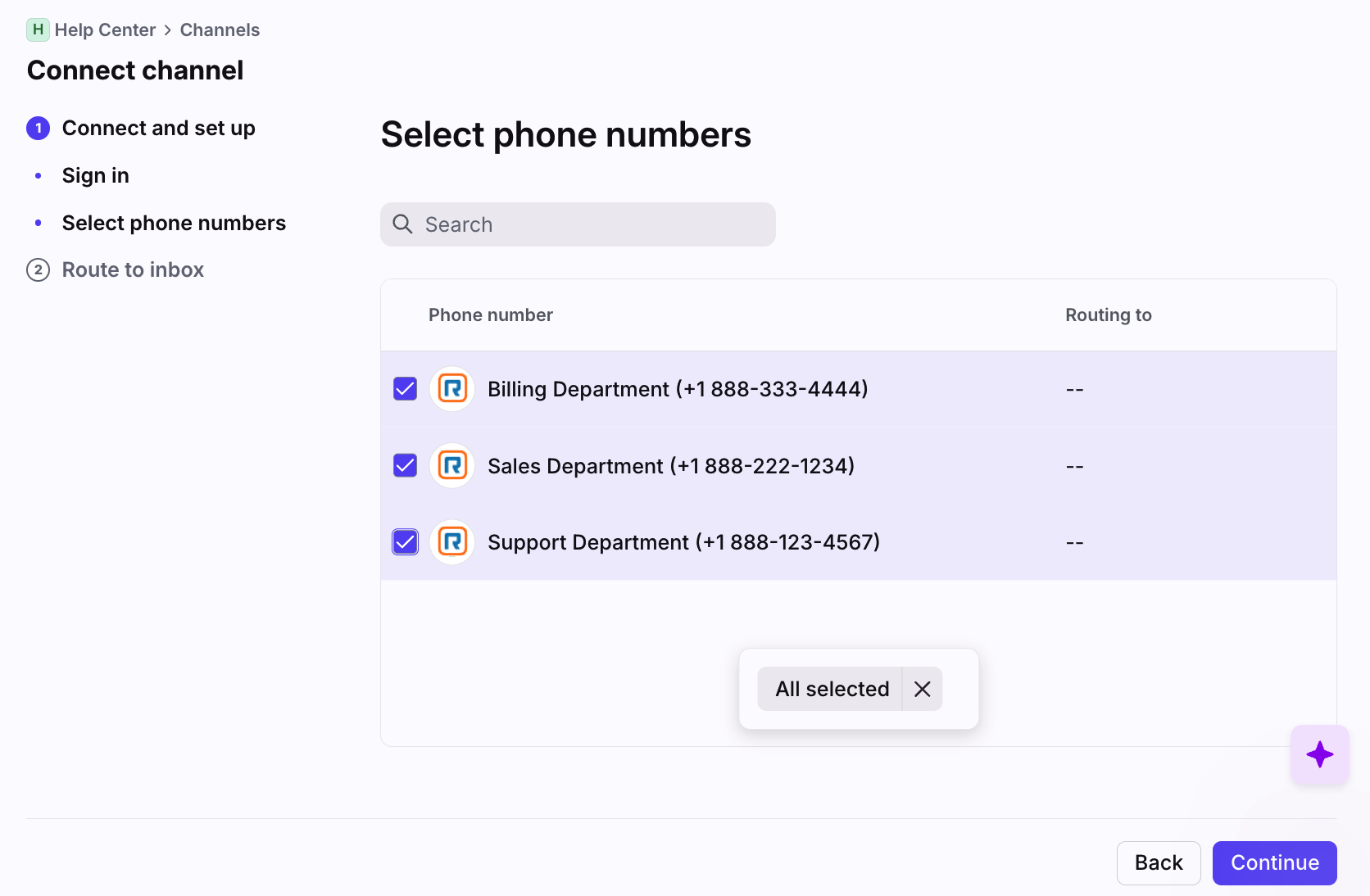
Task: Click the RingCentral icon for Billing Department
Action: [x=452, y=388]
